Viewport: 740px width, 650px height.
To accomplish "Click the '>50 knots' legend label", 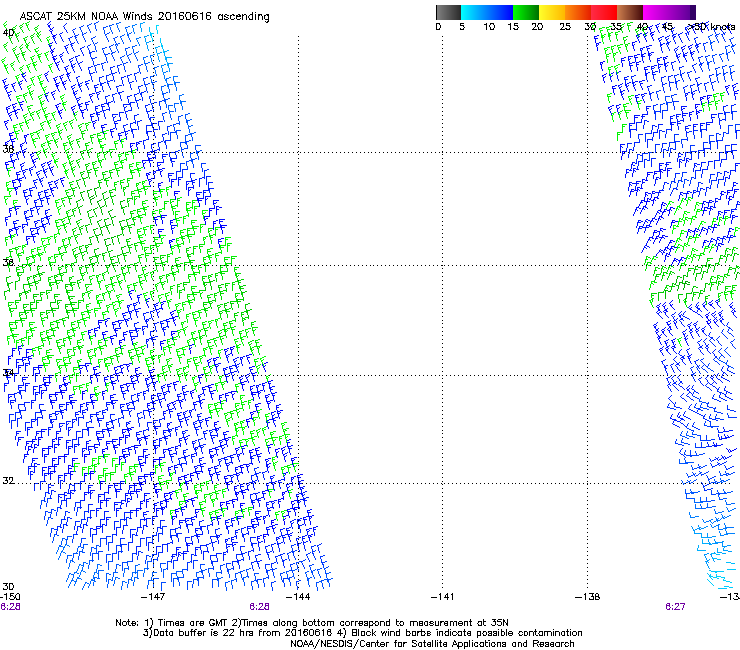I will coord(711,27).
